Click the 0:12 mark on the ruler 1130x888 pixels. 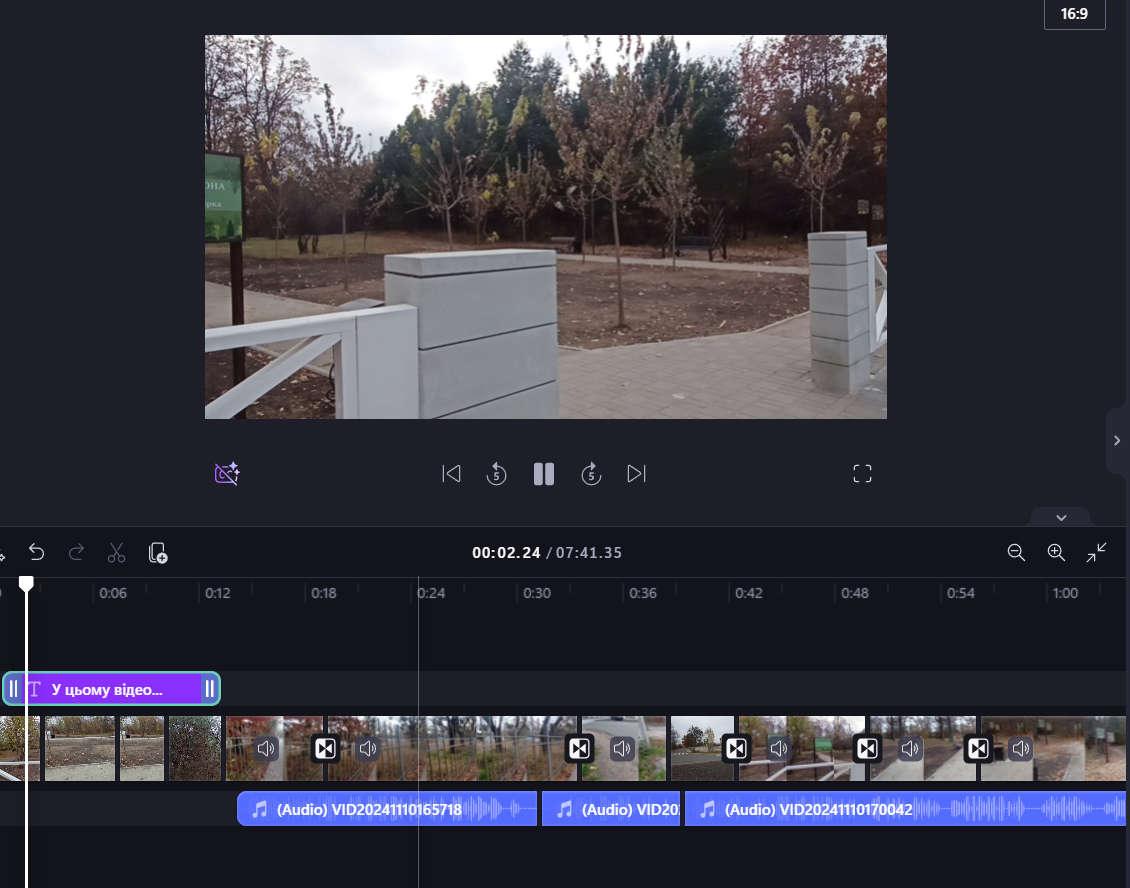[x=218, y=593]
